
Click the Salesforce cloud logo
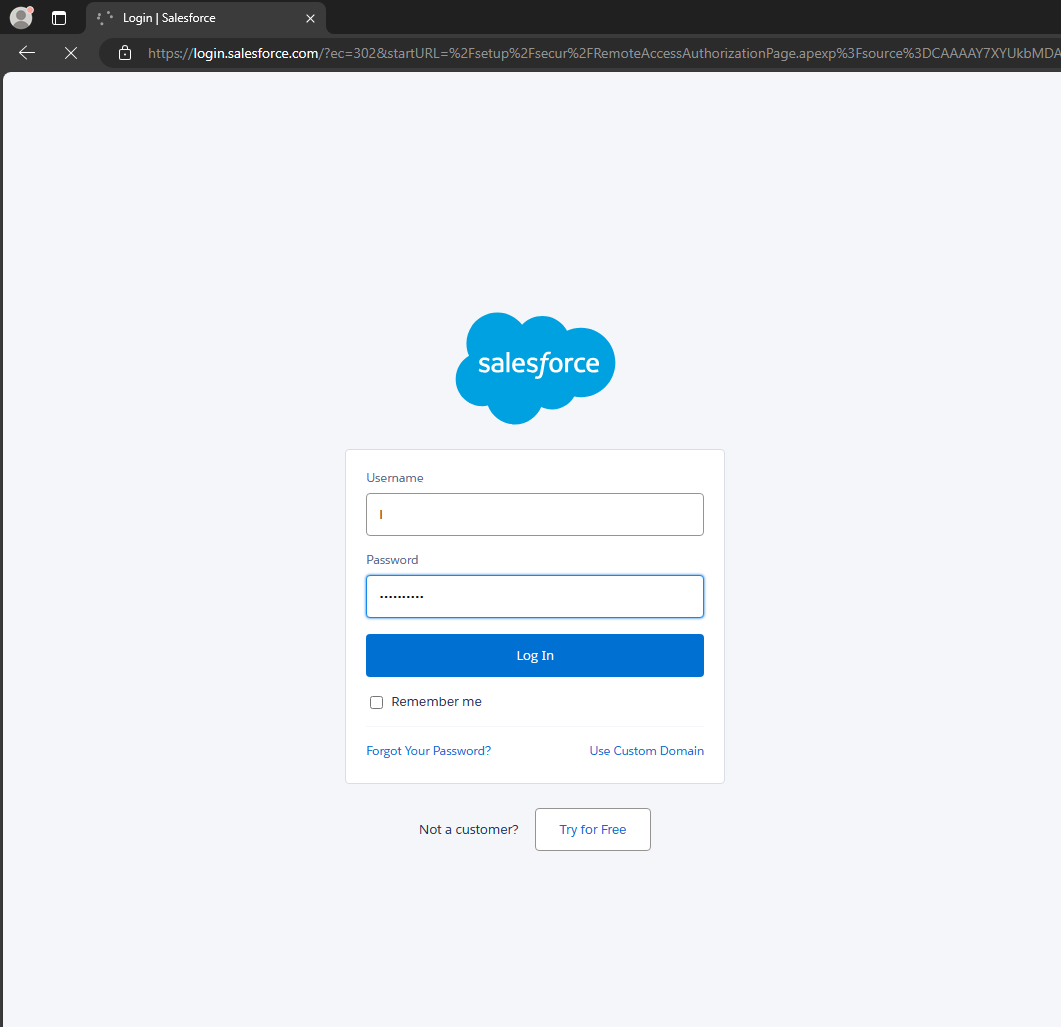pyautogui.click(x=535, y=369)
